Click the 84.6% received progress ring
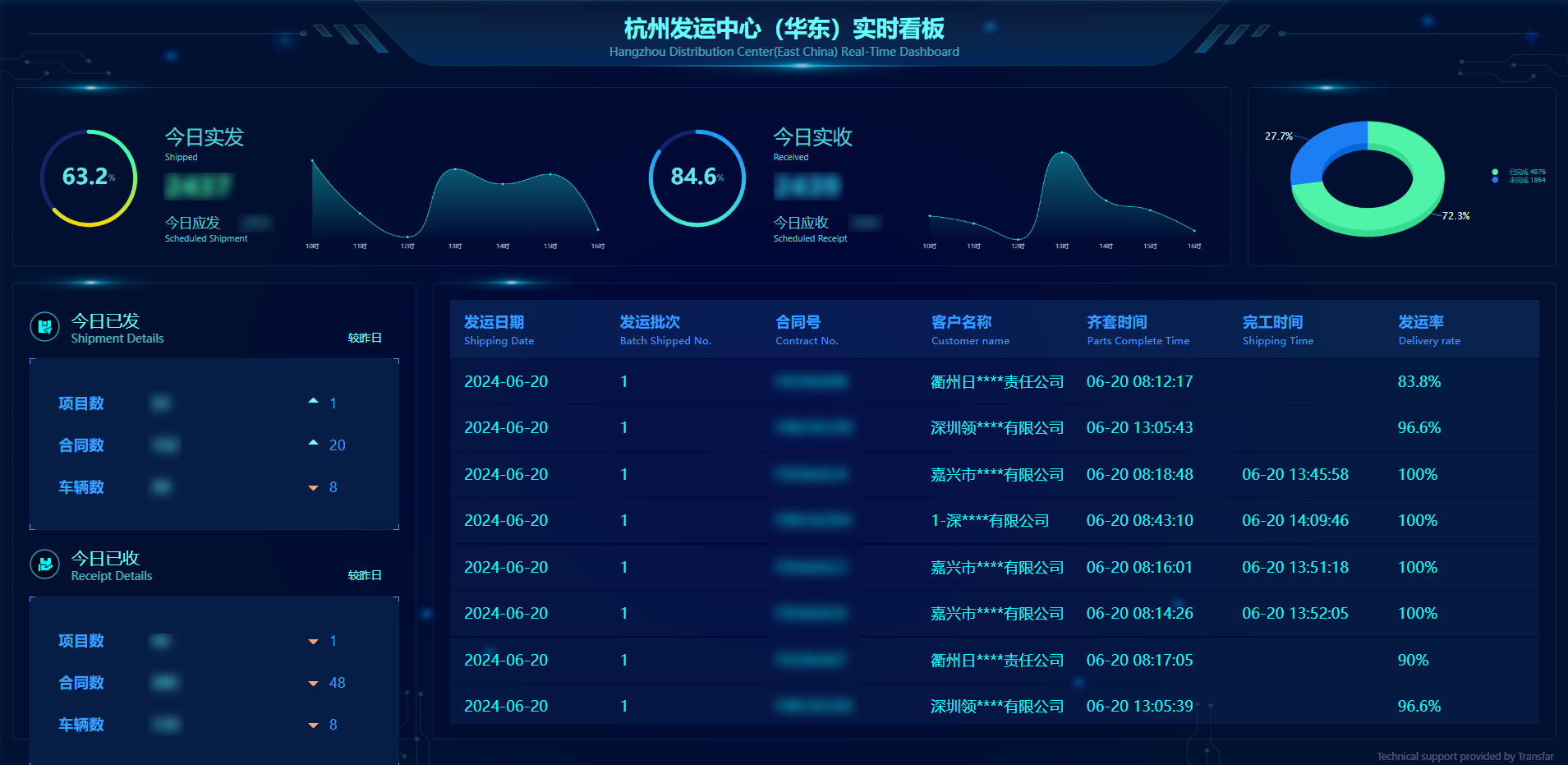1568x765 pixels. (x=697, y=177)
